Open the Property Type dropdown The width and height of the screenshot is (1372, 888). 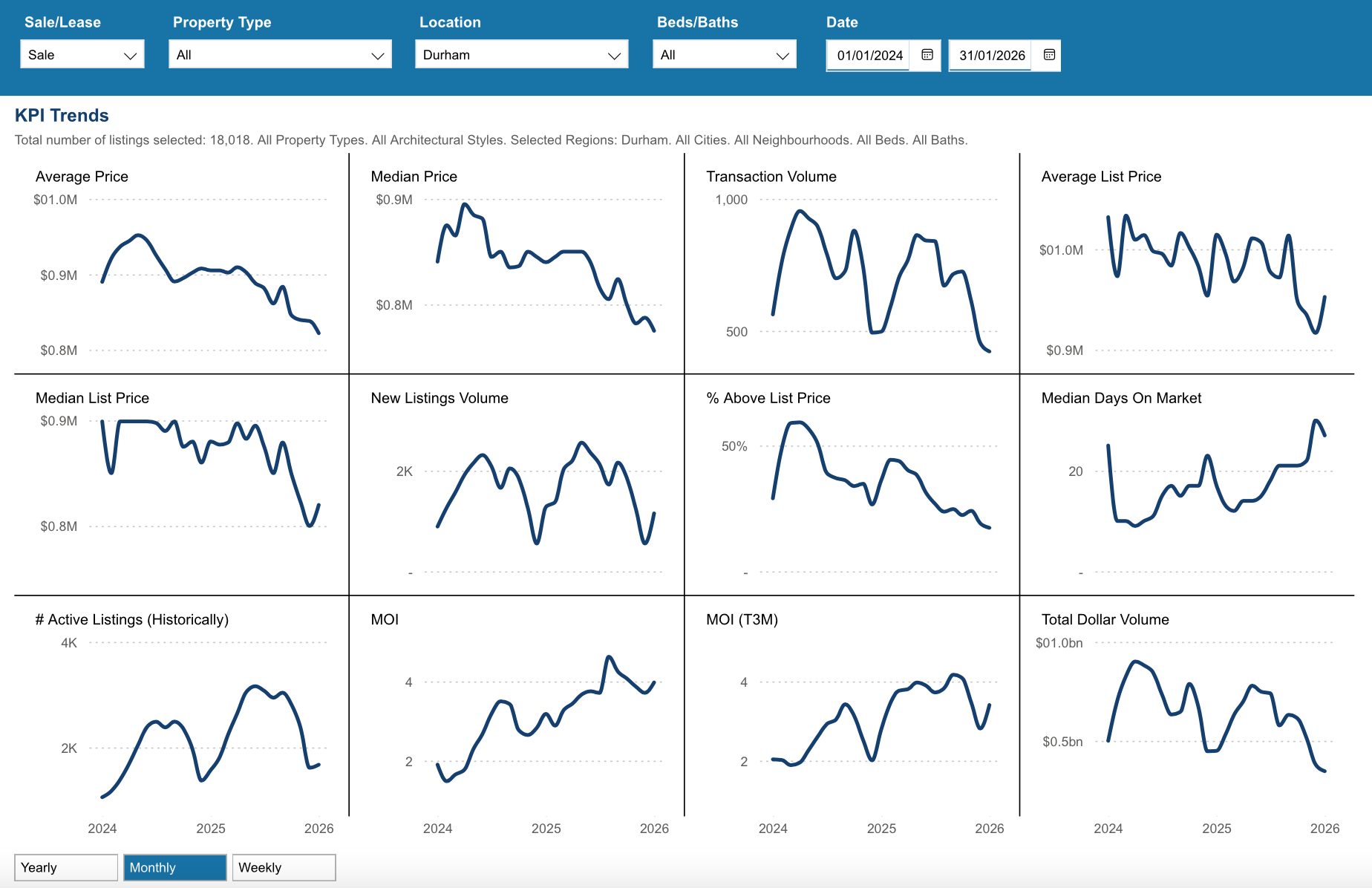coord(280,55)
